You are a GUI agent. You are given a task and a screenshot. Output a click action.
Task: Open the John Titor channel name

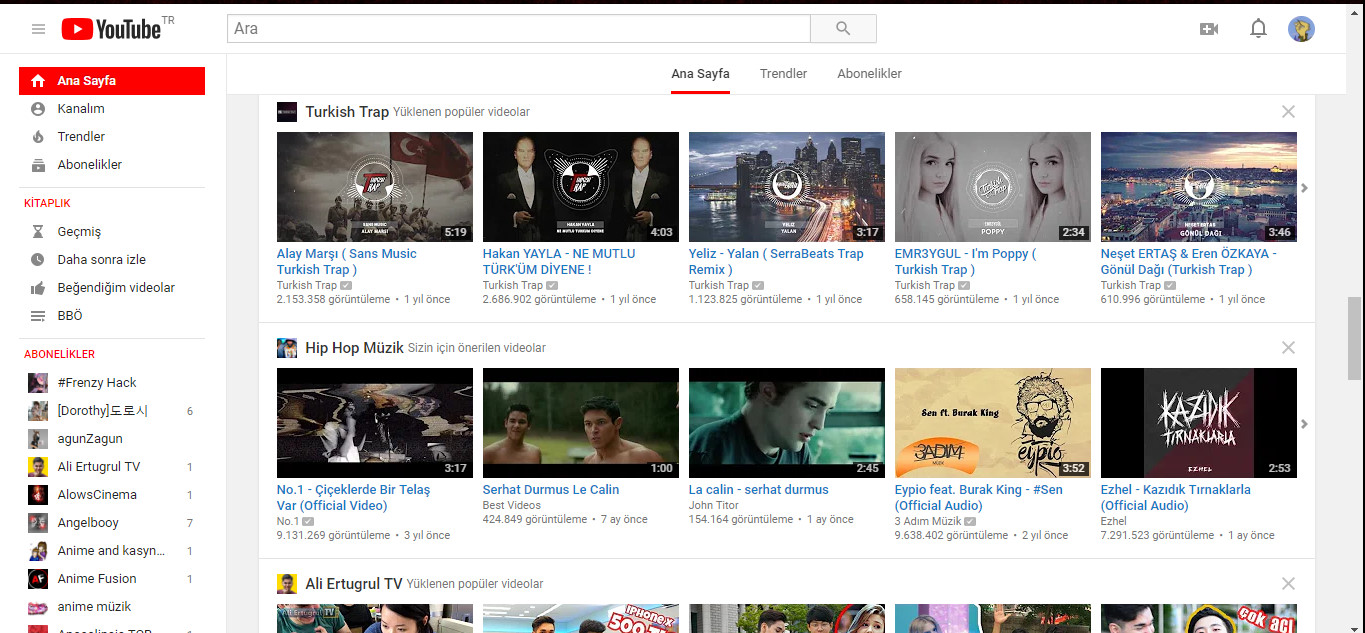click(x=712, y=505)
